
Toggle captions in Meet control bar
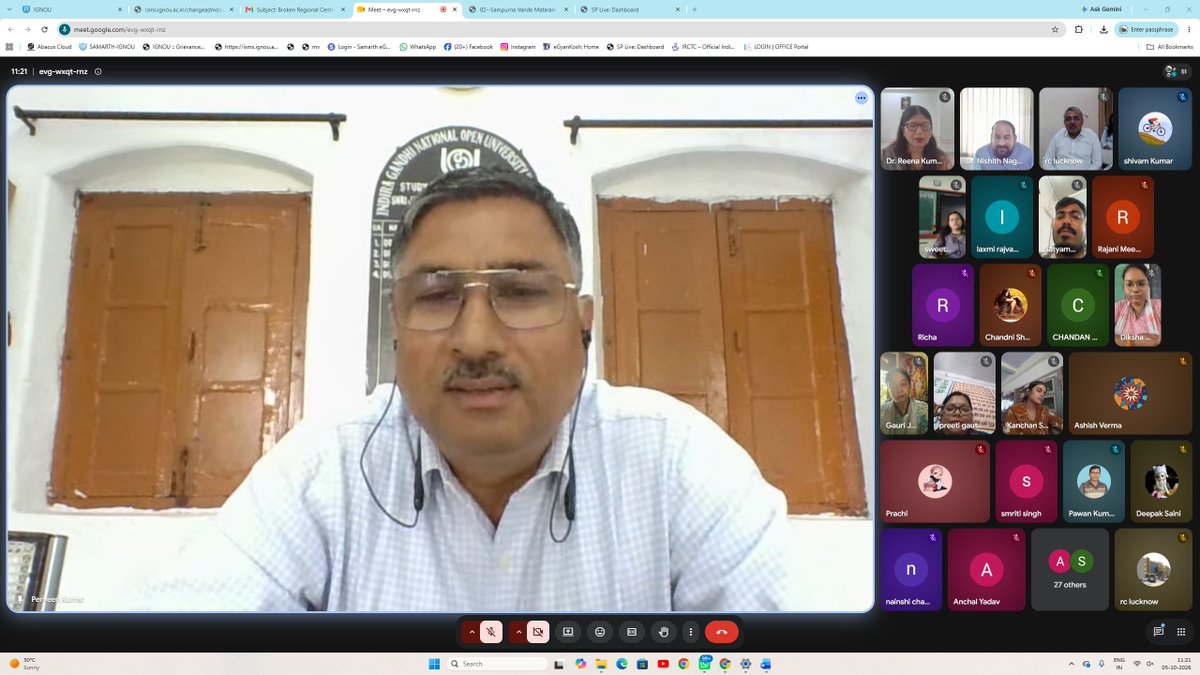coord(632,632)
